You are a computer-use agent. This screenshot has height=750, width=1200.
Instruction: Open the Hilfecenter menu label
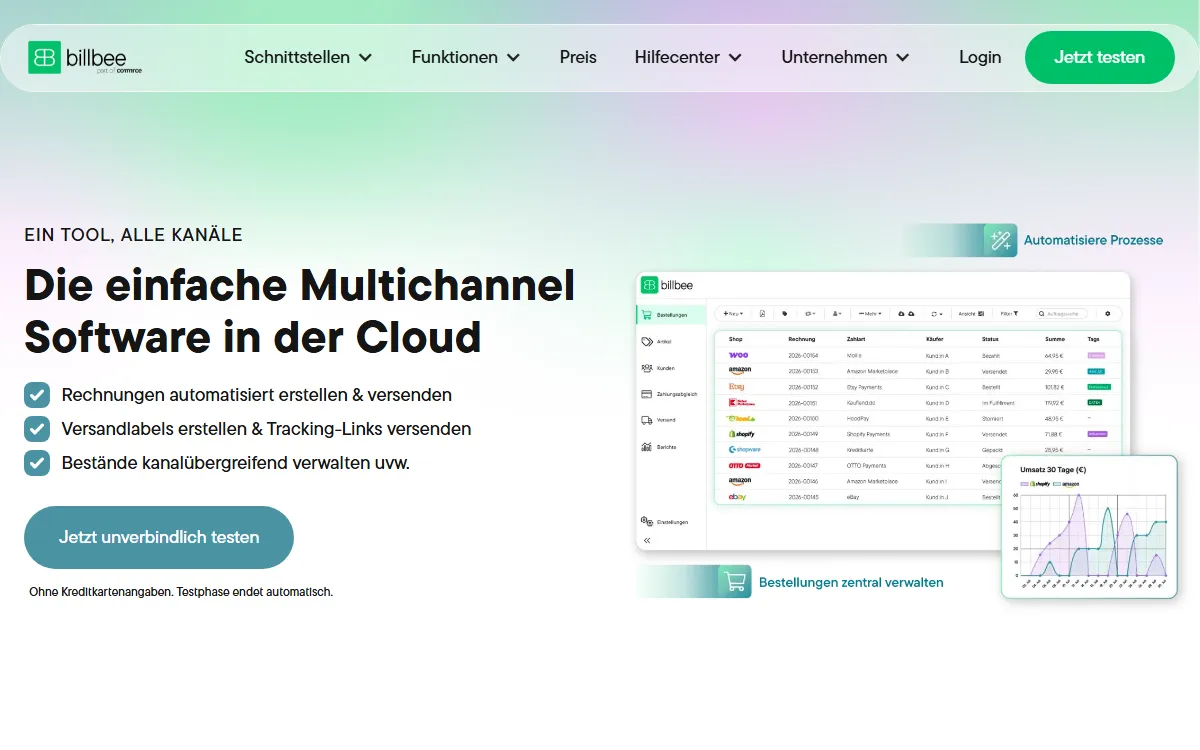pos(677,57)
